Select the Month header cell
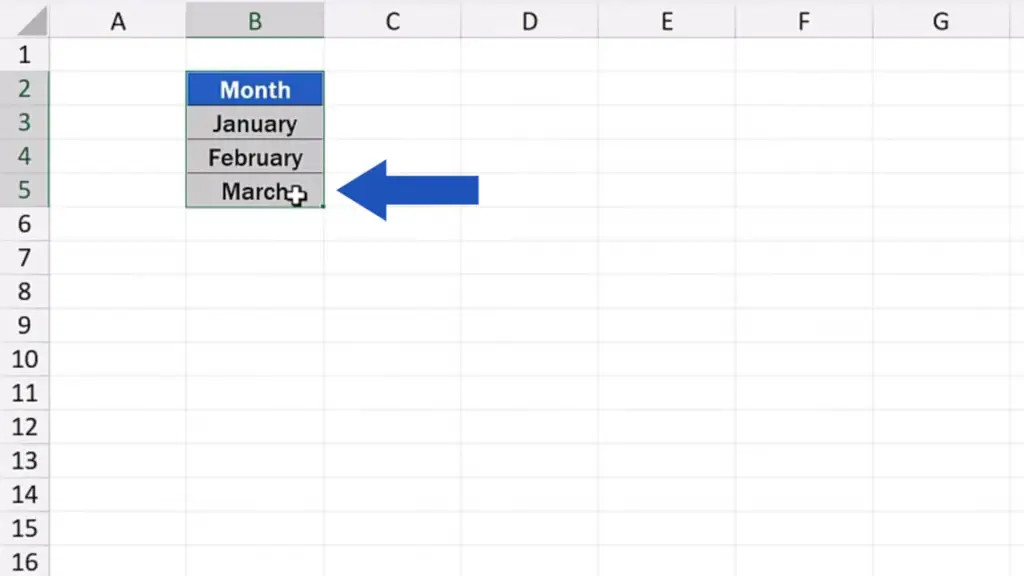Image resolution: width=1024 pixels, height=576 pixels. (255, 89)
